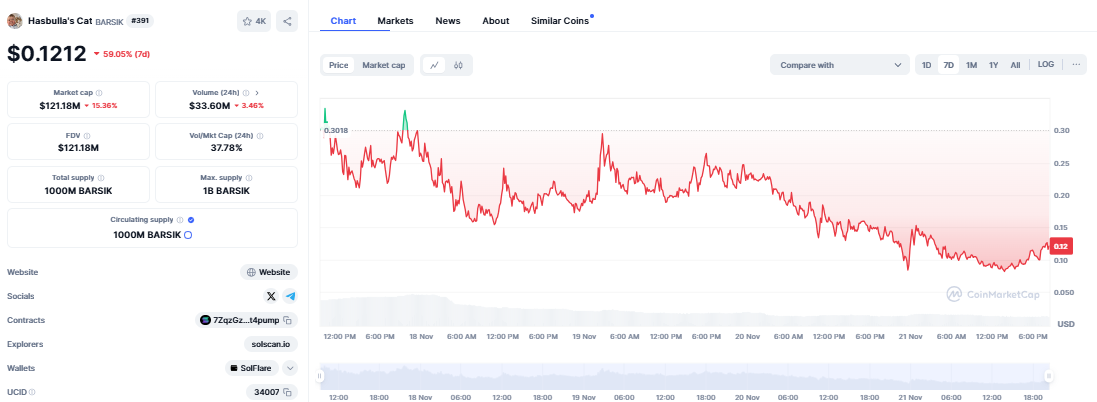Open the Similar Coins tab
The height and width of the screenshot is (402, 1097).
560,21
